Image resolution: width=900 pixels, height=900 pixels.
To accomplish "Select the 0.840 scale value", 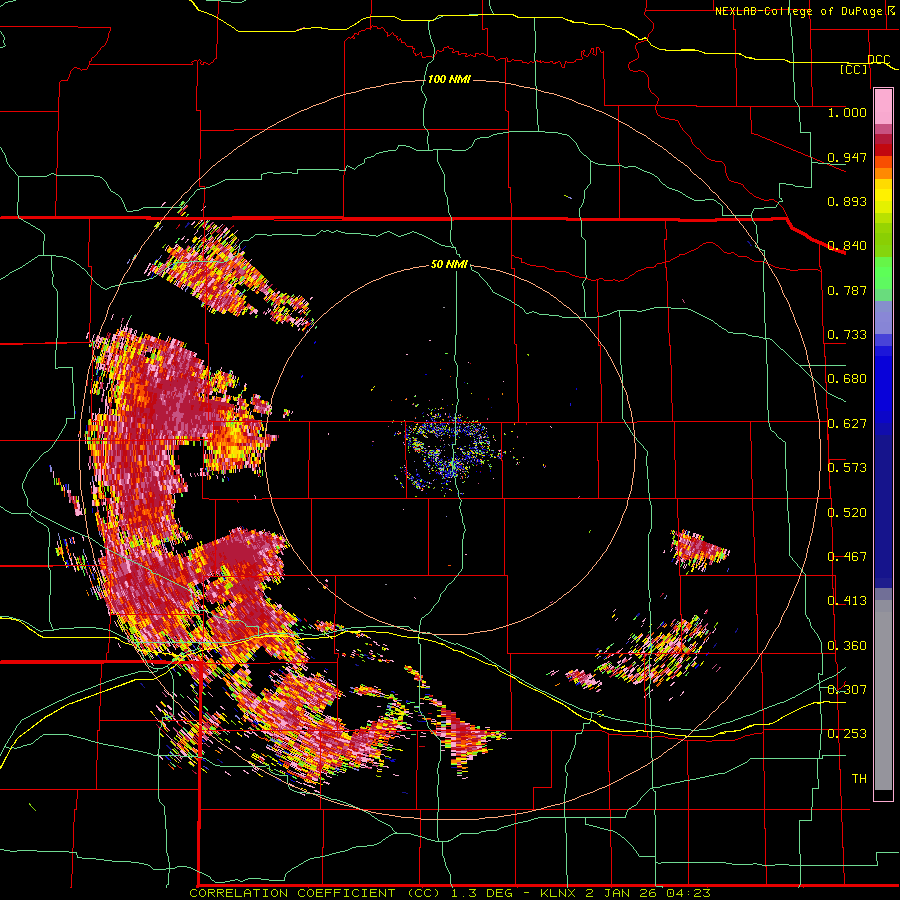I will (847, 246).
